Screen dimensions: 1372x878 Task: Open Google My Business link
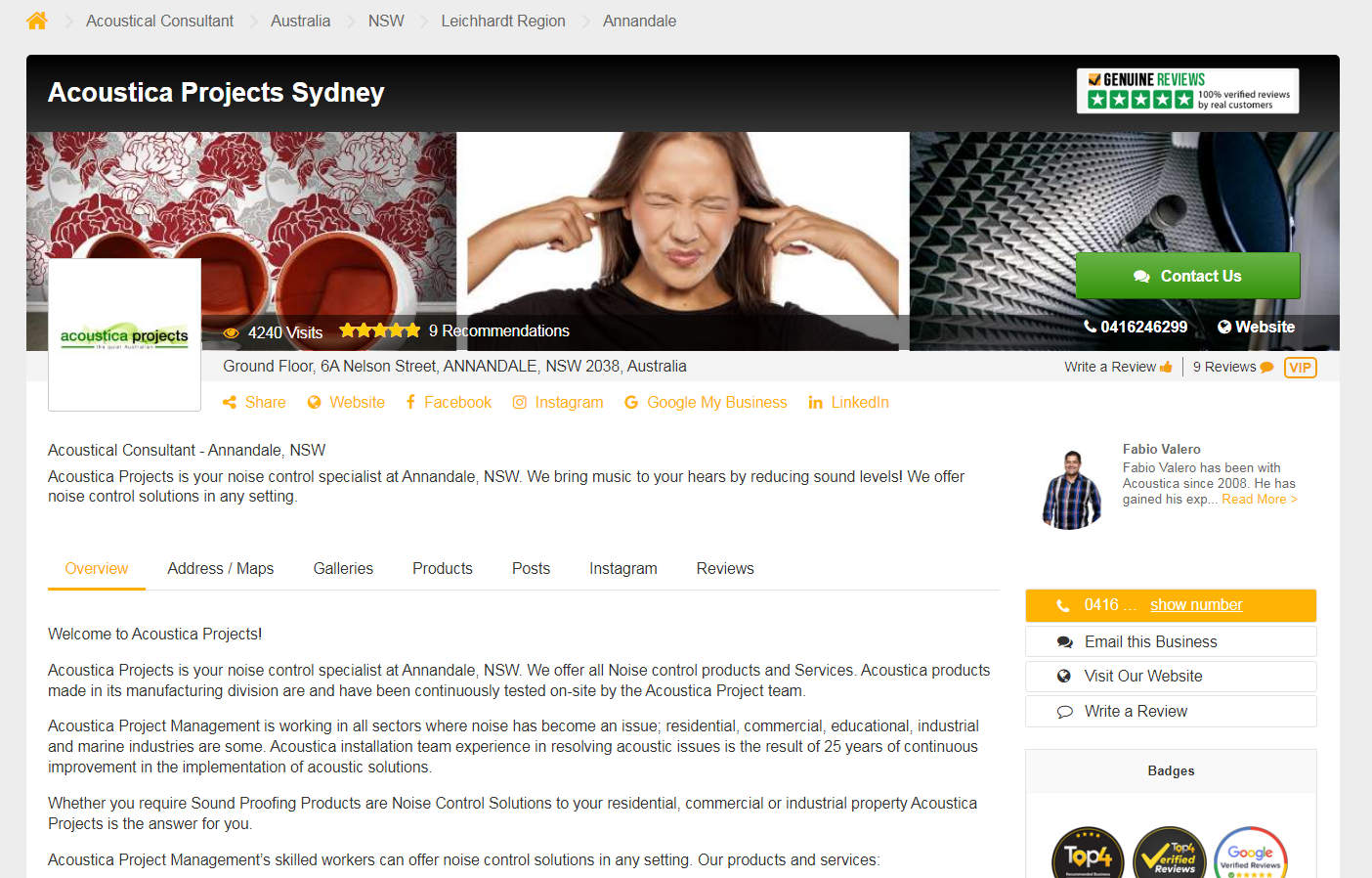[x=706, y=402]
